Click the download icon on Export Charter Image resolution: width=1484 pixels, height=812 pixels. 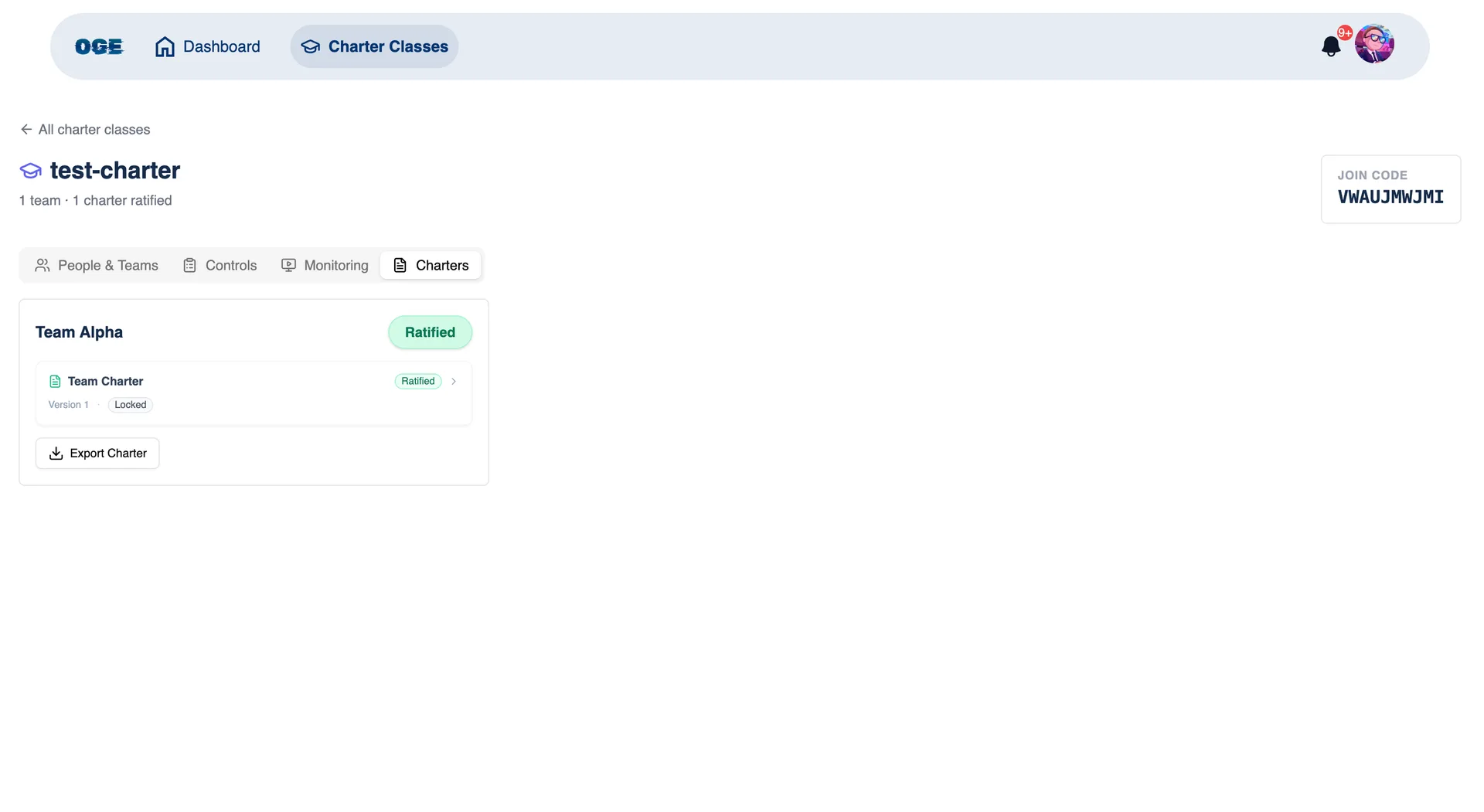[56, 454]
